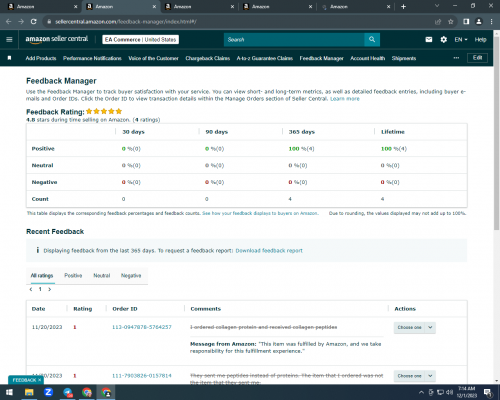500x400 pixels.
Task: Click the Edit button in favorites bar
Action: (477, 58)
